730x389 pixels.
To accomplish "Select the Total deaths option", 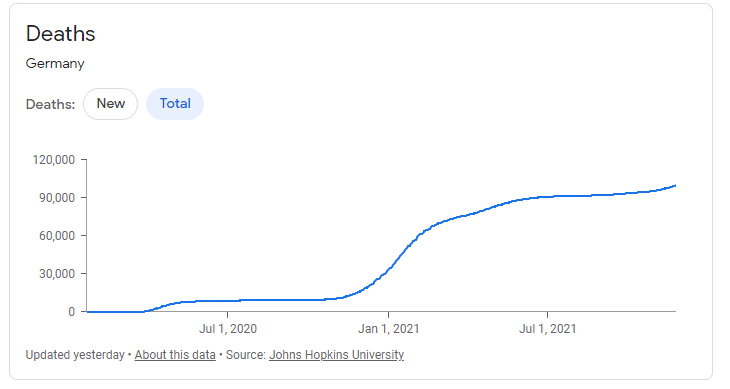I will tap(175, 104).
